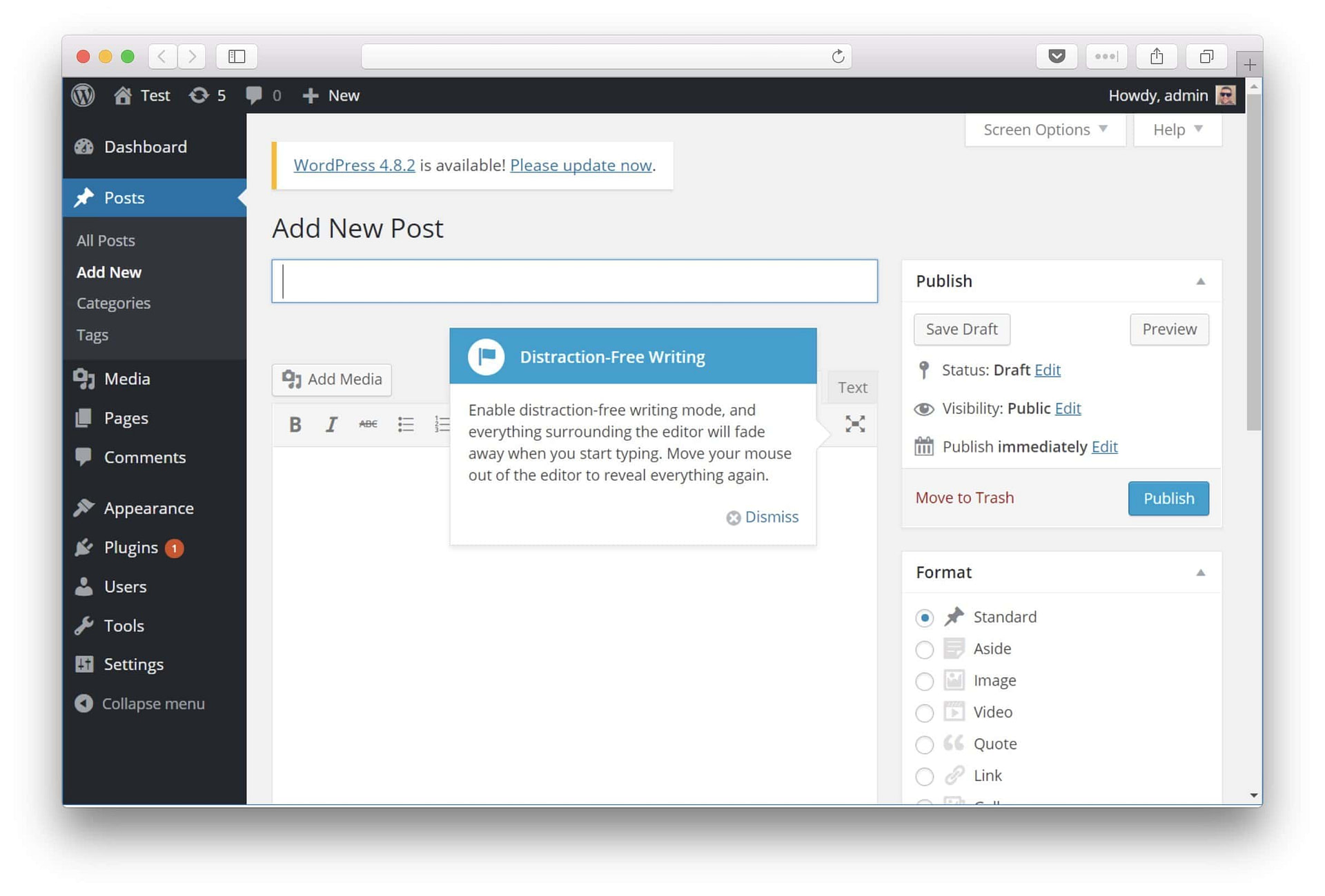This screenshot has width=1325, height=896.
Task: Click the WordPress logo in admin bar
Action: coord(83,95)
